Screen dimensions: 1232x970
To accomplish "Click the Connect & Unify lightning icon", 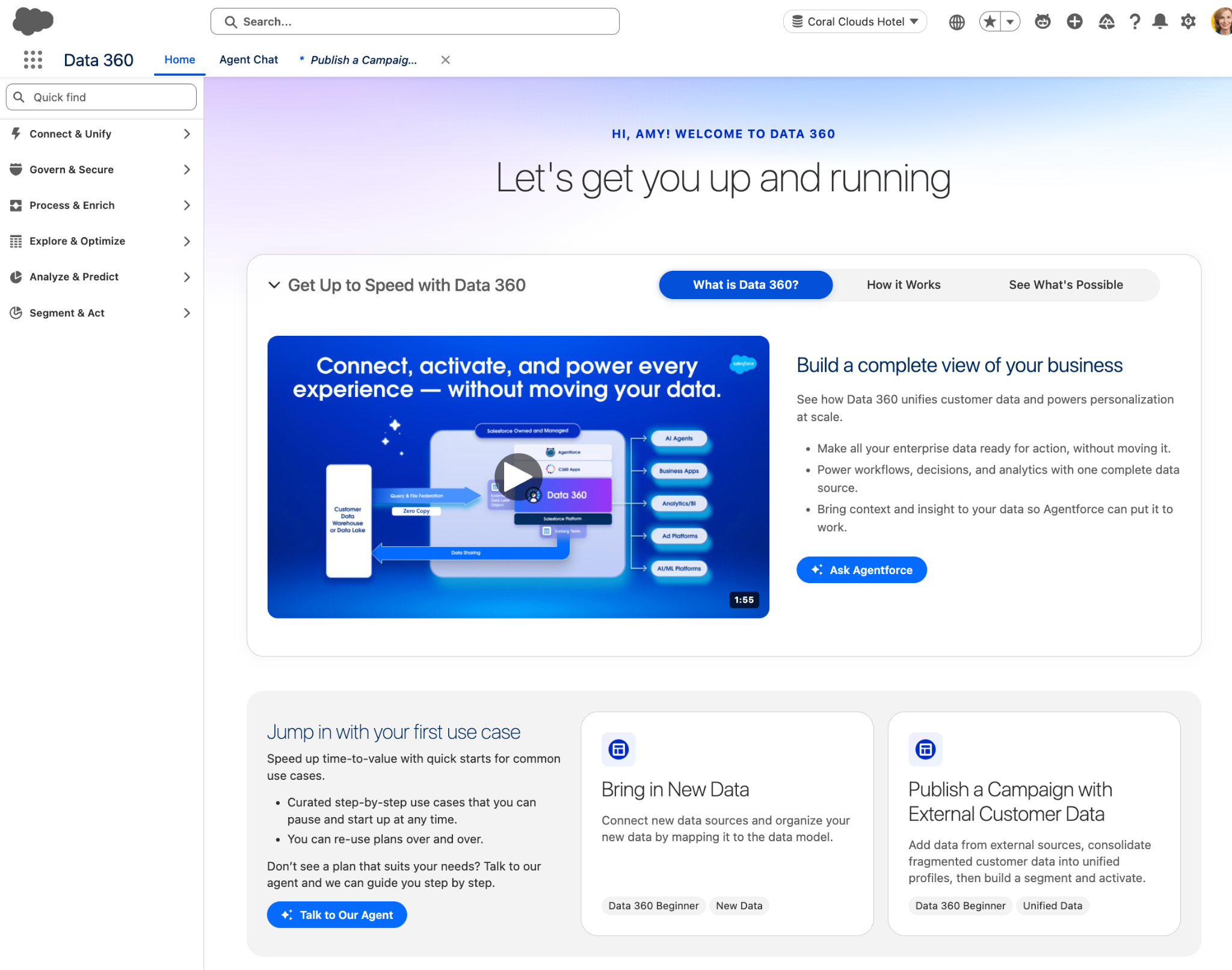I will [16, 134].
